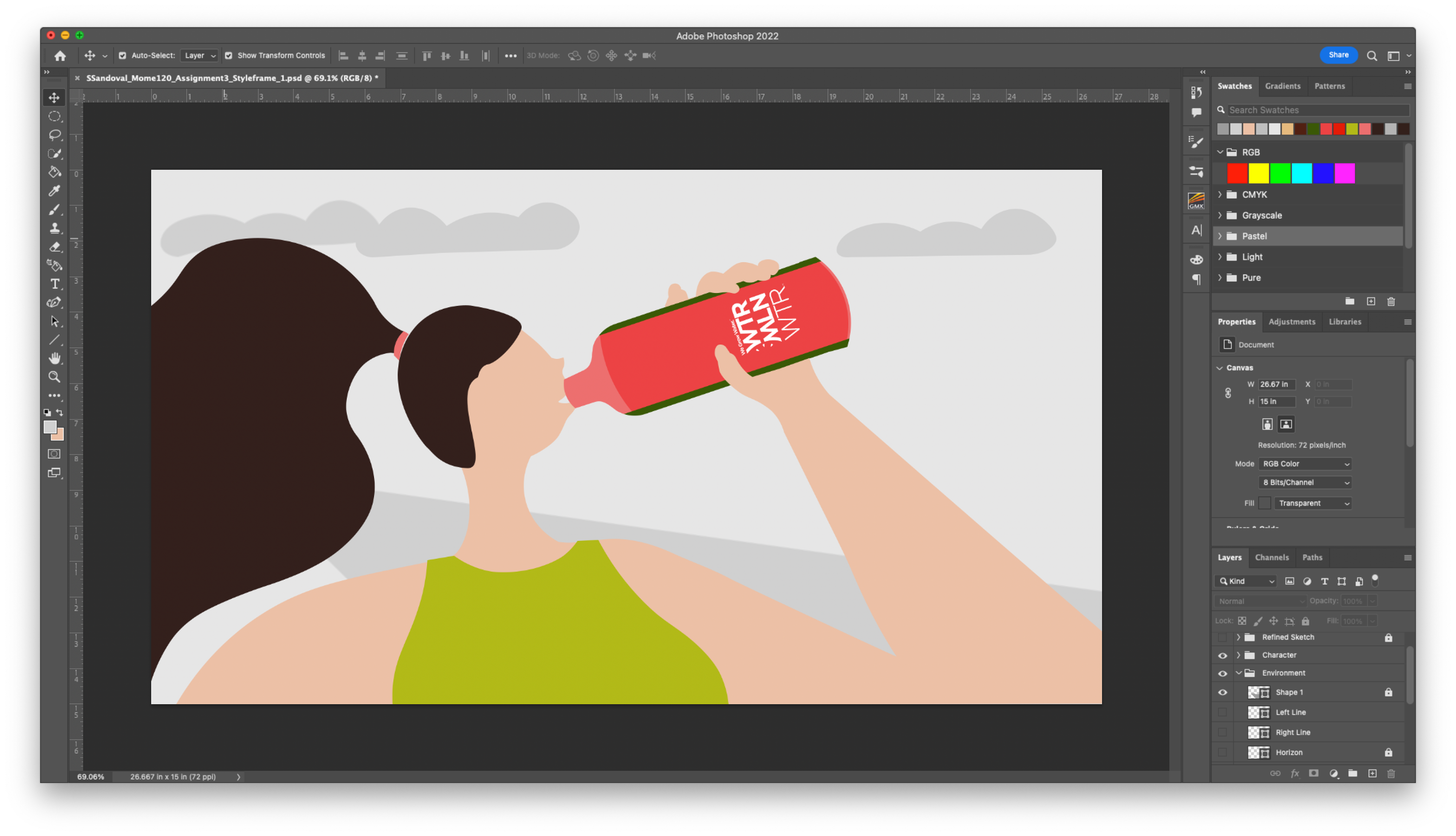Select the Path Selection arrow tool
Image resolution: width=1456 pixels, height=836 pixels.
pos(55,321)
